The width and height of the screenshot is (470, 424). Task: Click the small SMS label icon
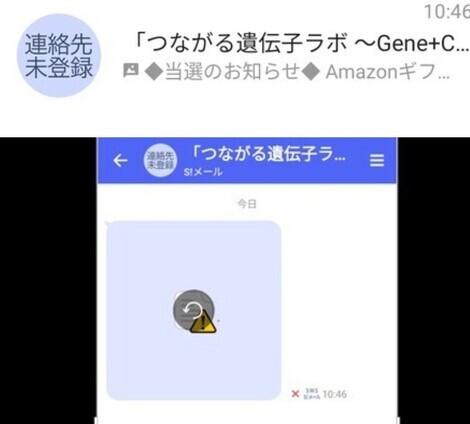point(312,394)
